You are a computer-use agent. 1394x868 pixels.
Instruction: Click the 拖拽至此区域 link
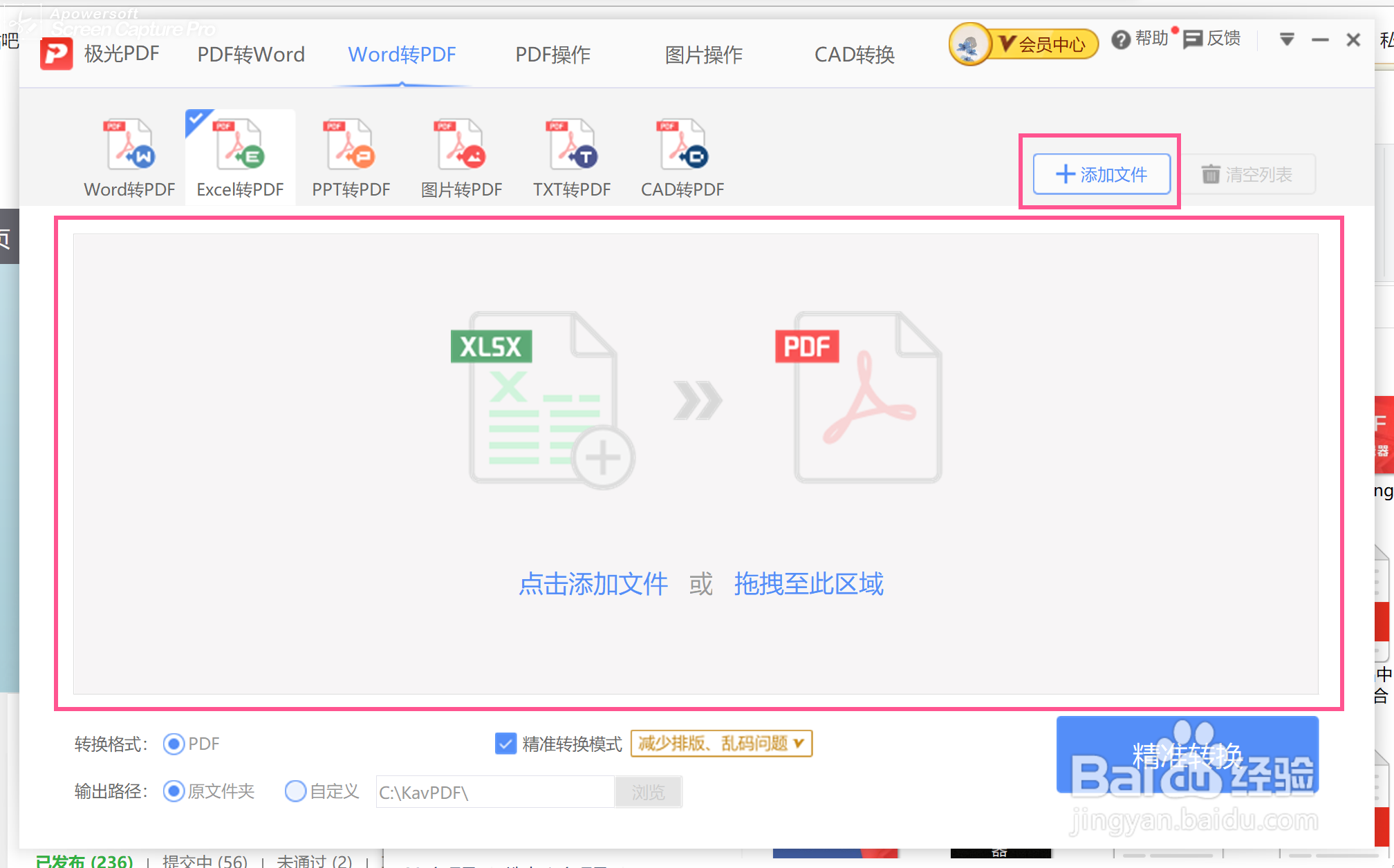tap(808, 584)
